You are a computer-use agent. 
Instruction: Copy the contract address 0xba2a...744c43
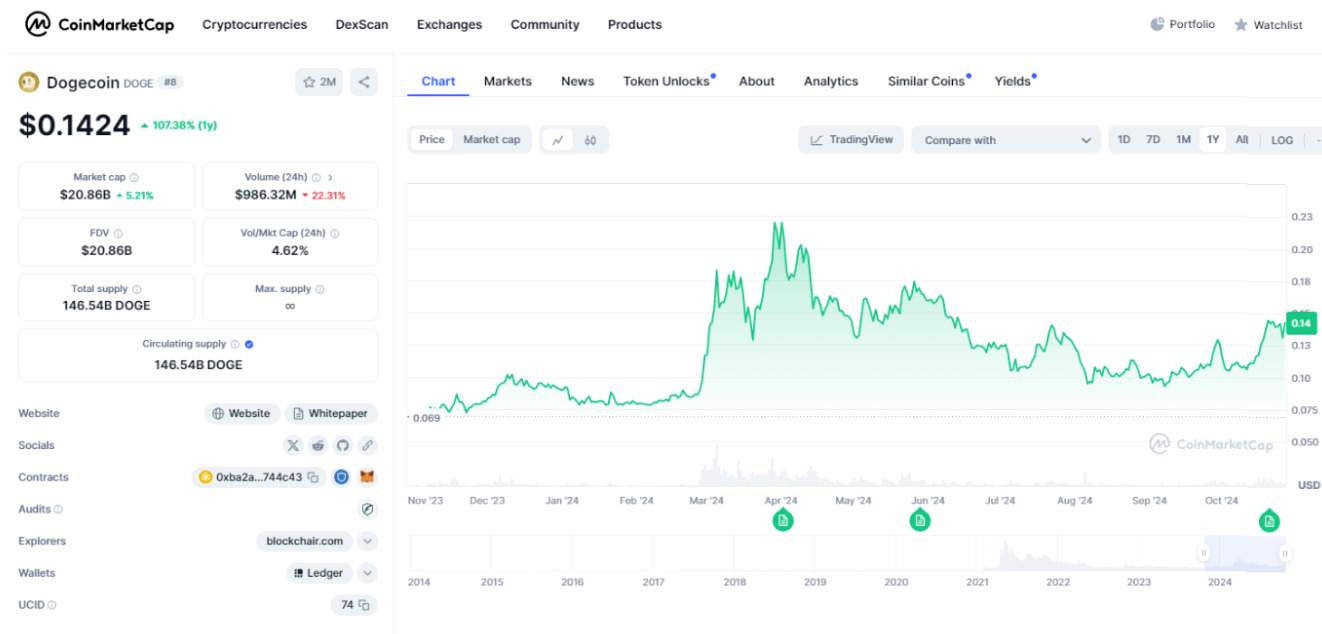[x=313, y=477]
